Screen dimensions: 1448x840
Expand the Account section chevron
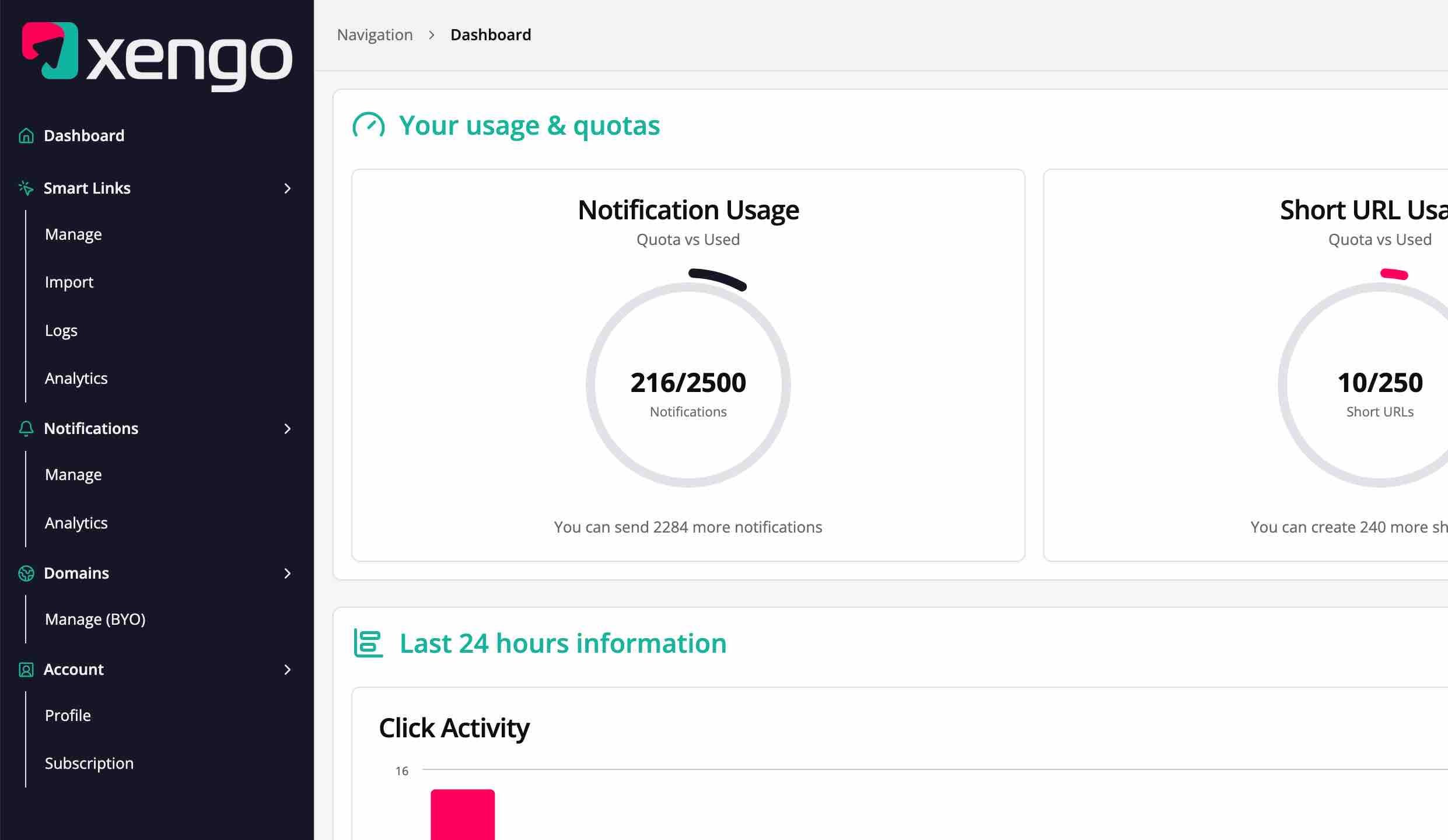(x=288, y=670)
